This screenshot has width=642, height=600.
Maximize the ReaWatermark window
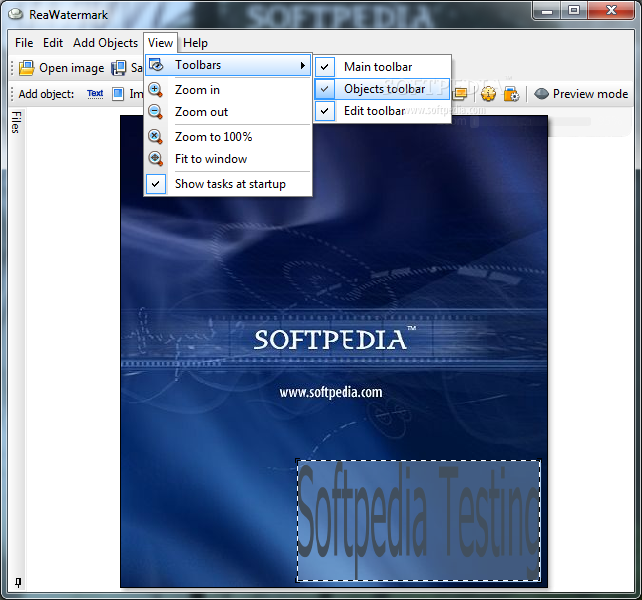point(574,11)
